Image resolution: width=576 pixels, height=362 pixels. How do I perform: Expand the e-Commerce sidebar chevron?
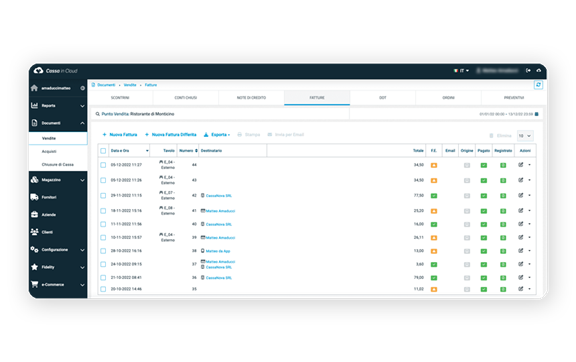(x=82, y=285)
